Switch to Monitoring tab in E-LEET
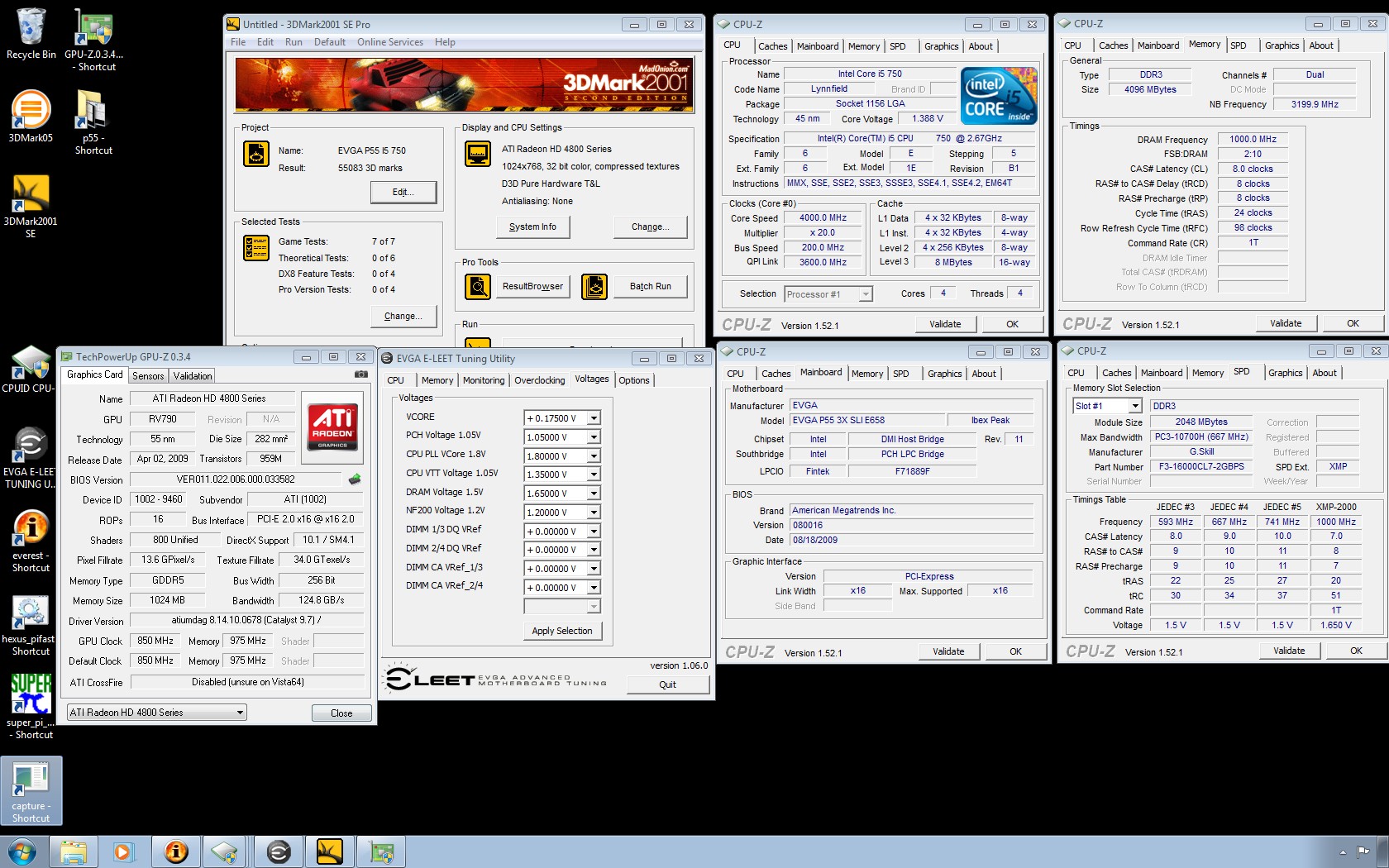This screenshot has height=868, width=1389. pyautogui.click(x=484, y=380)
